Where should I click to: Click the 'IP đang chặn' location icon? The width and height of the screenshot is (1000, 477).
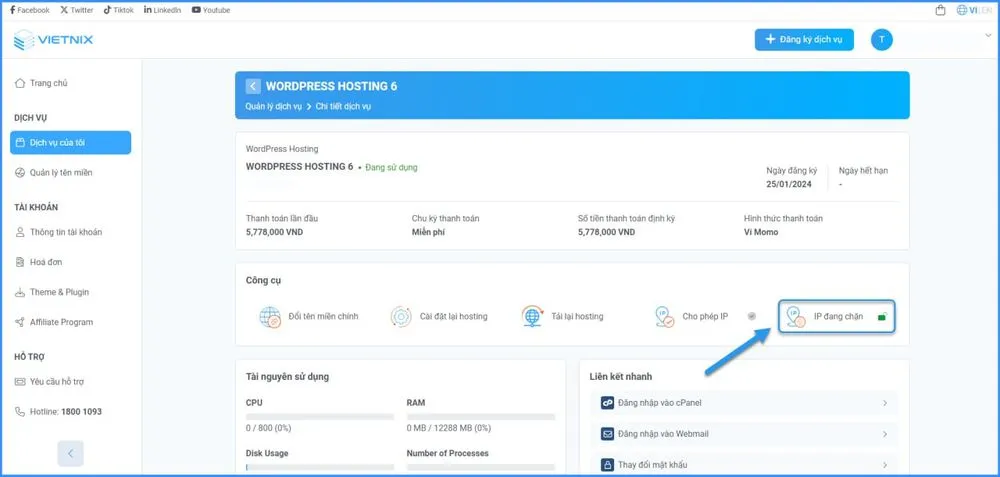pyautogui.click(x=797, y=317)
